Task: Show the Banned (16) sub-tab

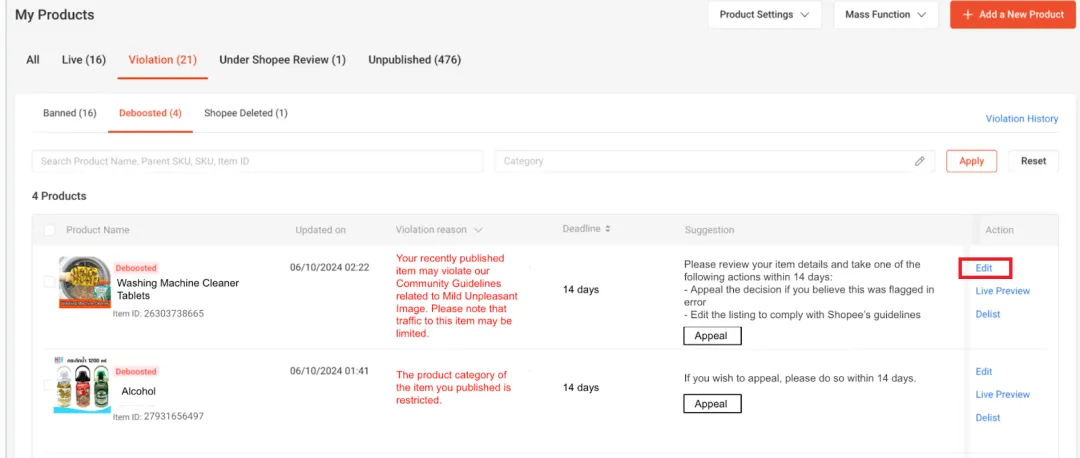Action: pos(69,113)
